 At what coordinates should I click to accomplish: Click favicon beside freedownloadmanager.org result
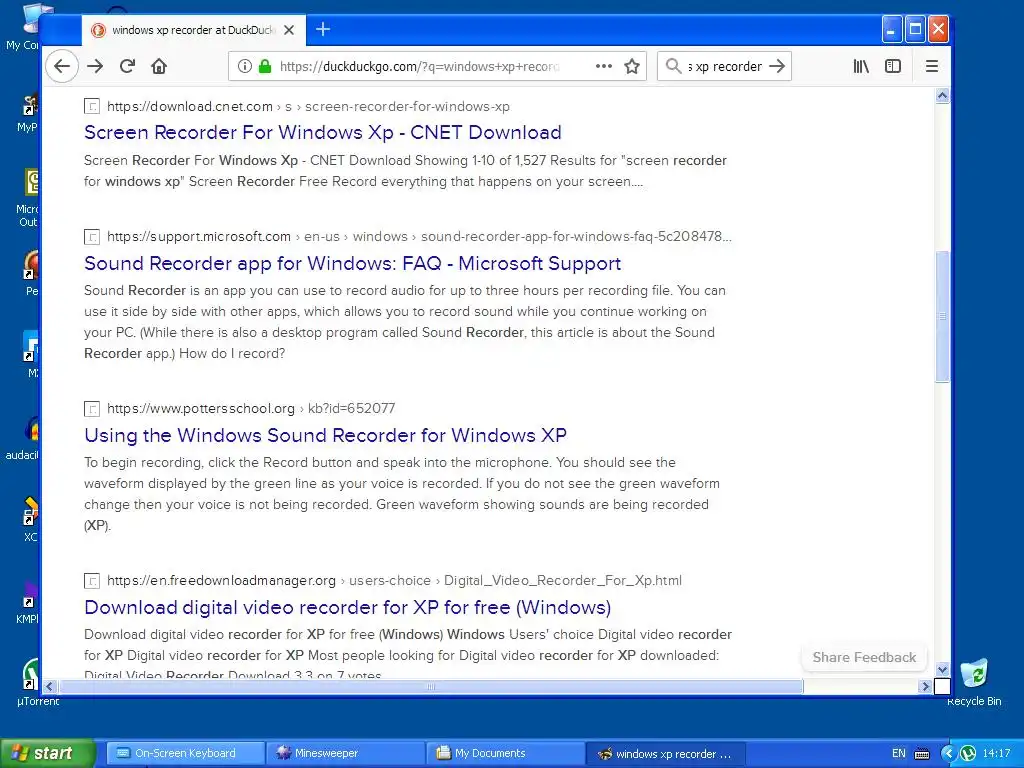[92, 581]
